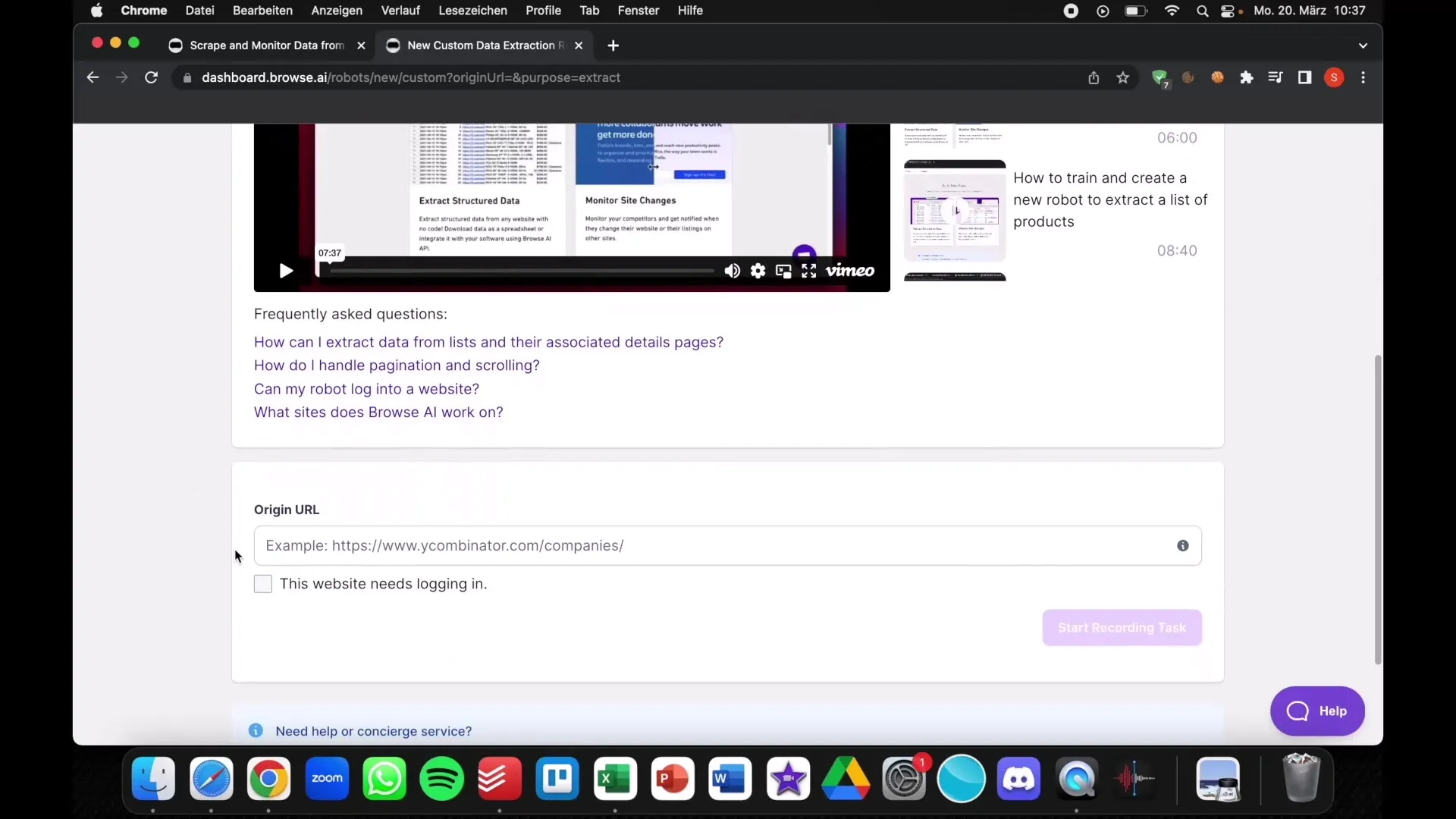The image size is (1456, 819).
Task: Open 'What sites does Browse AI work on?'
Action: (x=378, y=413)
